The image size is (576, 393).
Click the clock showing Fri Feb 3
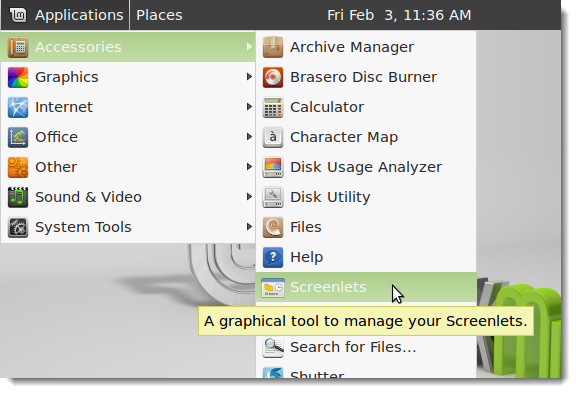(x=399, y=15)
